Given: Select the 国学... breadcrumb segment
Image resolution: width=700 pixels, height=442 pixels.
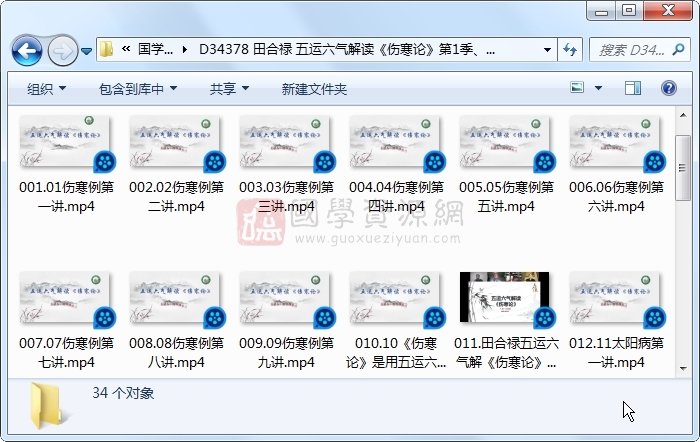Looking at the screenshot, I should tap(155, 49).
